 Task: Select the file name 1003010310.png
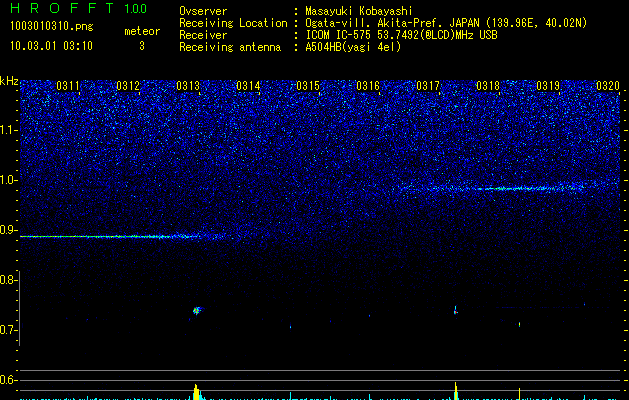52,26
